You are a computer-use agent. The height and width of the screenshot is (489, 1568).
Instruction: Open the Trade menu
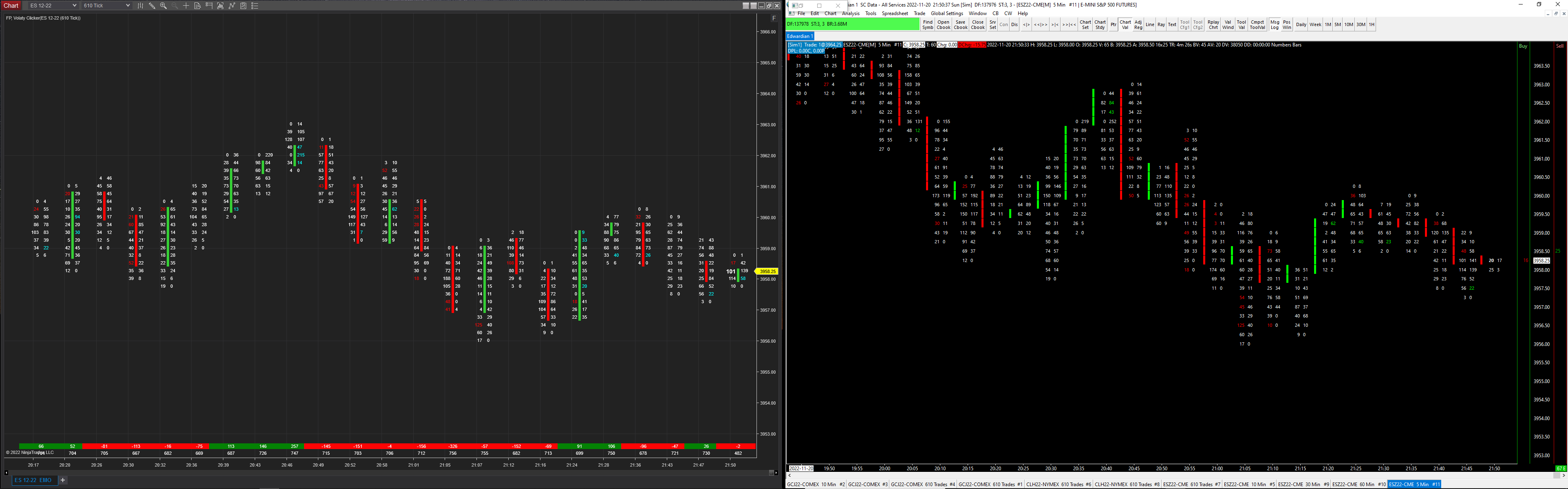click(x=919, y=13)
